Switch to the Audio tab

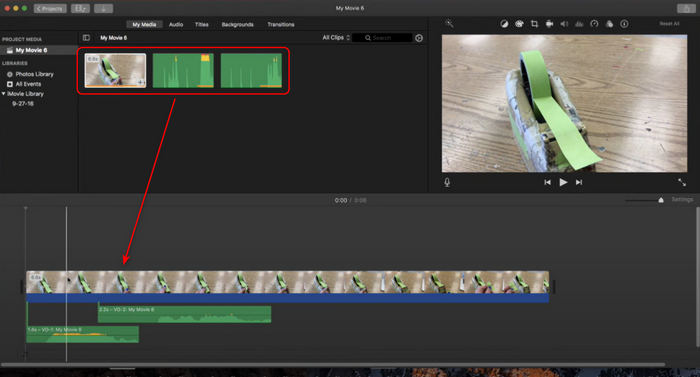[x=176, y=25]
